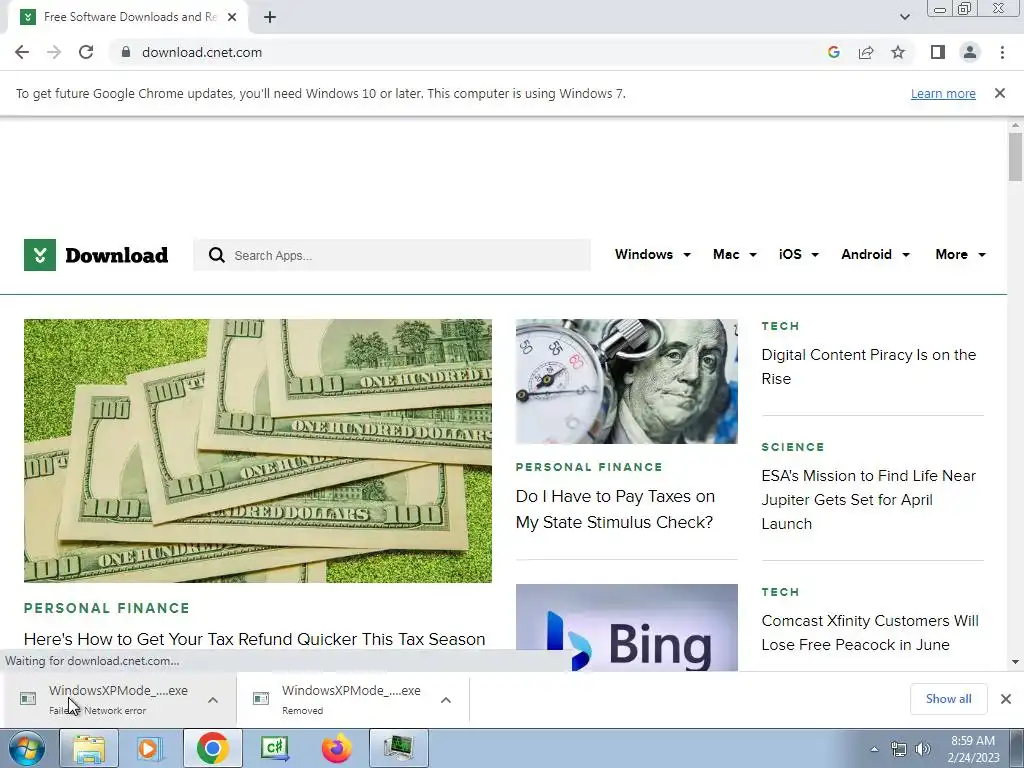
Task: Close the Free Software Downloads tab
Action: click(232, 17)
